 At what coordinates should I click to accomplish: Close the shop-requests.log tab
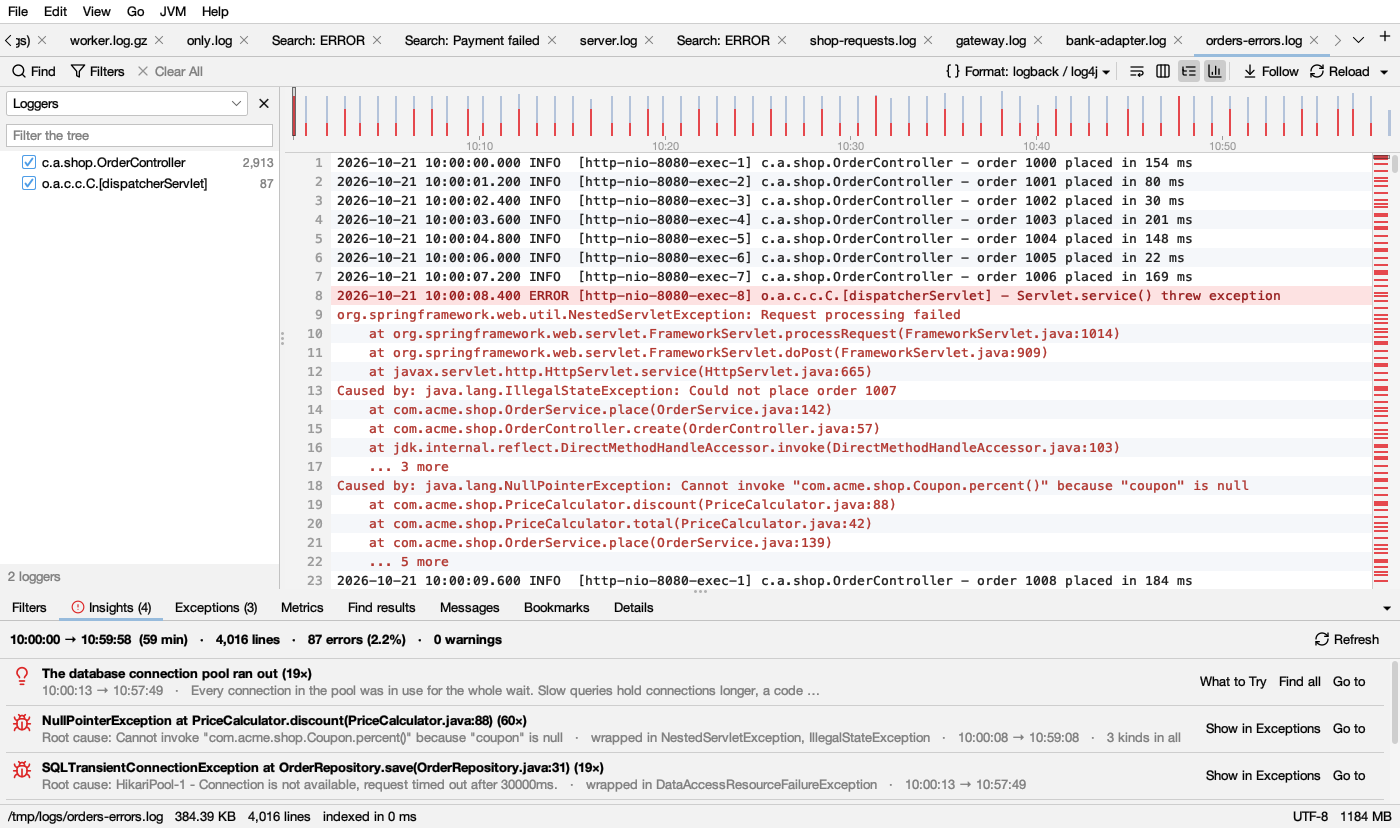tap(927, 40)
